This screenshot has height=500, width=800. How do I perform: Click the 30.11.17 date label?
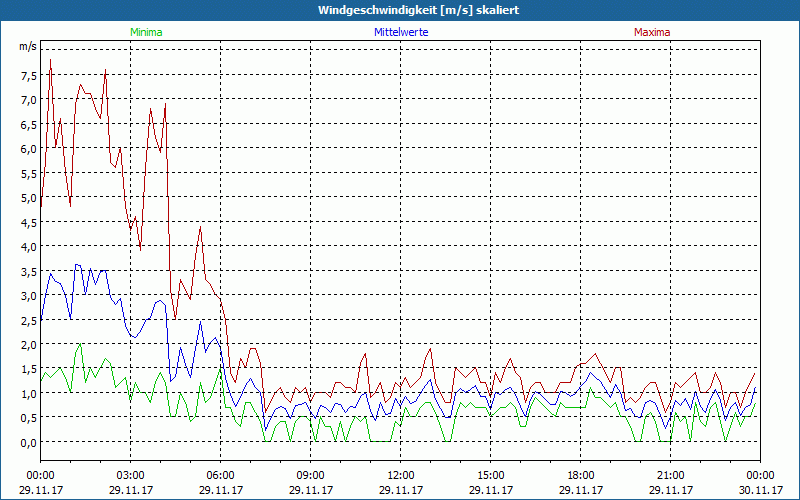[x=761, y=490]
